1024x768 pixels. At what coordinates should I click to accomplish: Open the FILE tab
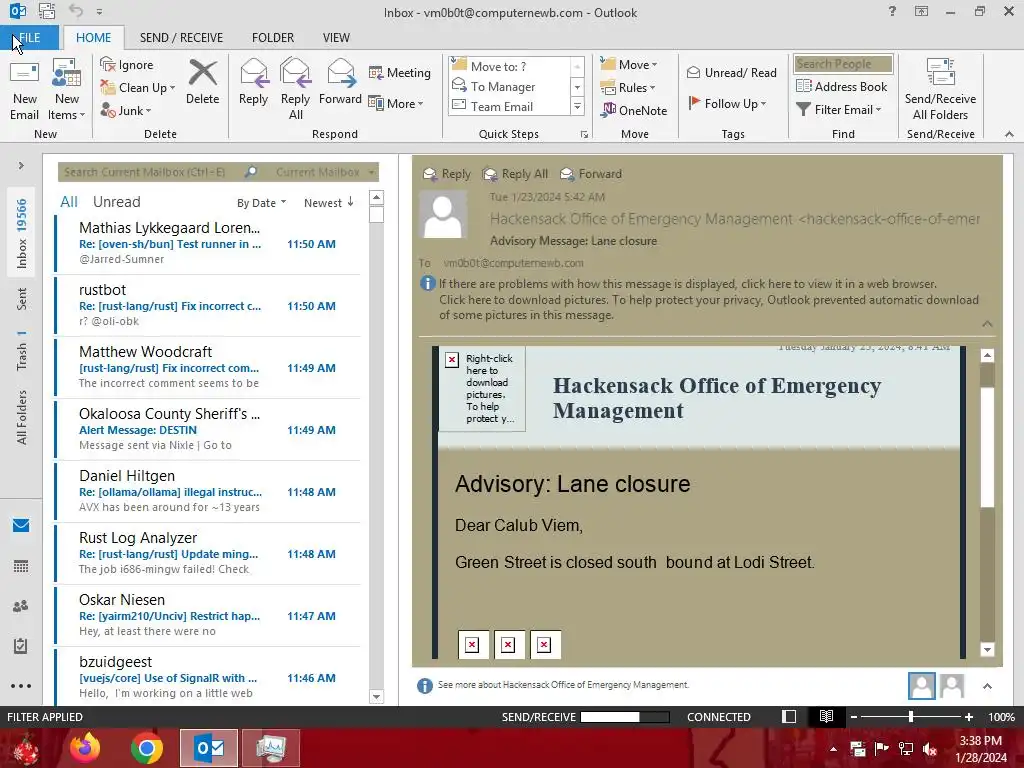click(x=29, y=37)
